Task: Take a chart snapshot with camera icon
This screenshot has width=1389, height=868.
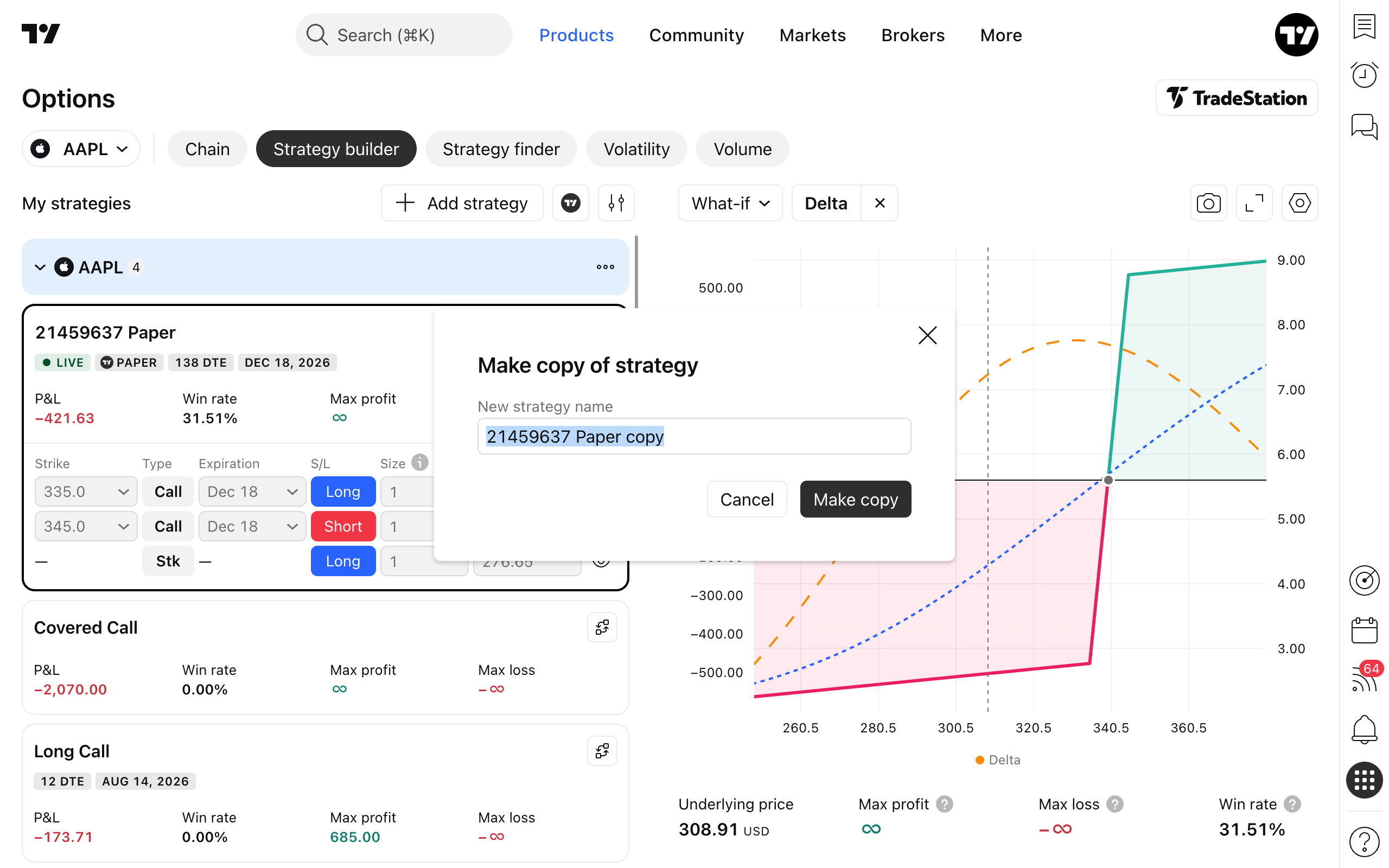Action: pyautogui.click(x=1208, y=203)
